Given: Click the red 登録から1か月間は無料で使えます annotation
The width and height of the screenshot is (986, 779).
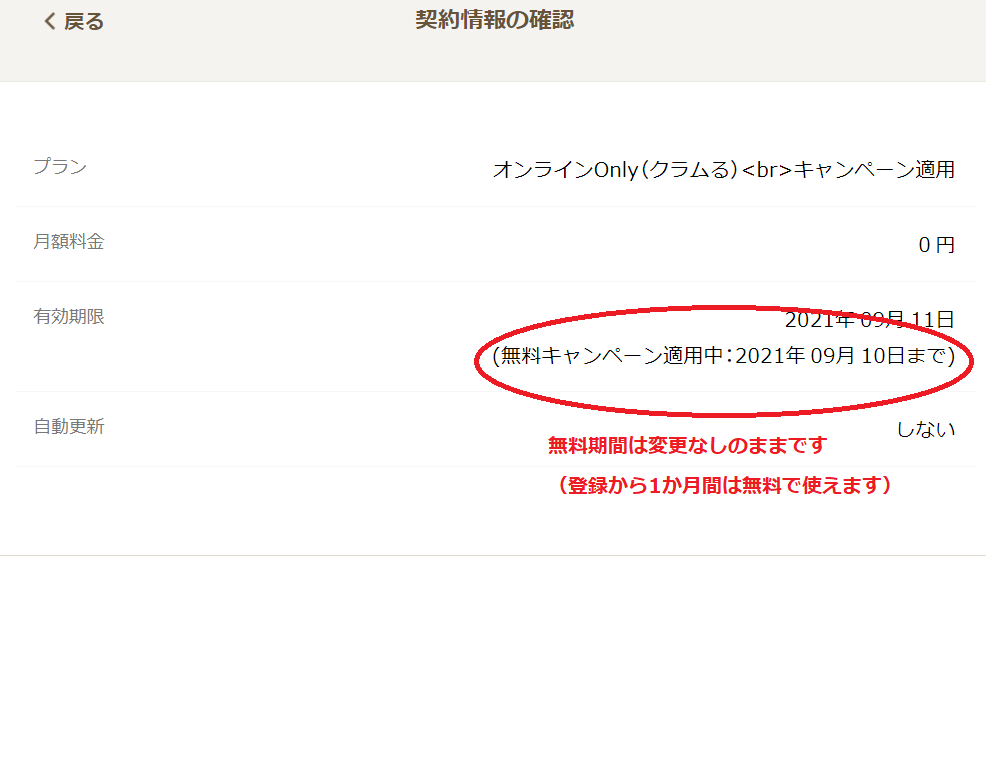Looking at the screenshot, I should (x=724, y=485).
